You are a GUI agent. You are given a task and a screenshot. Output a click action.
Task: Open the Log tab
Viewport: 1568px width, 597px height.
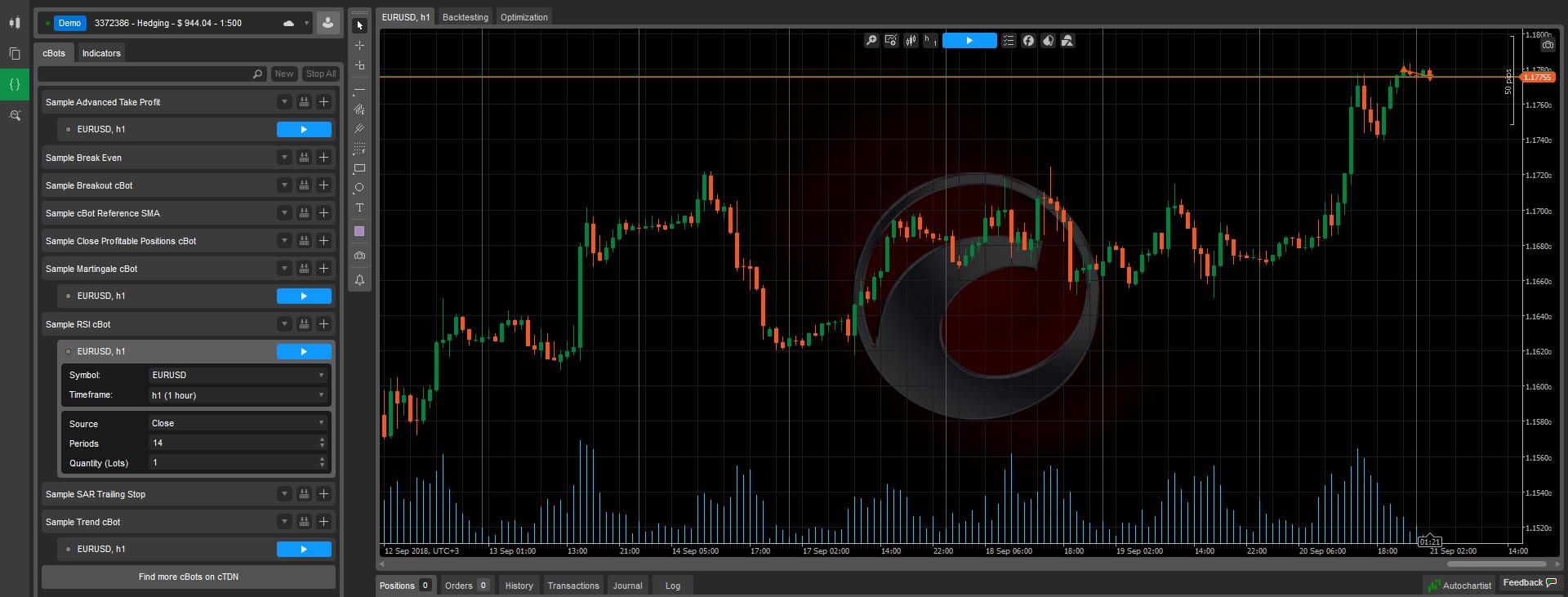[673, 586]
